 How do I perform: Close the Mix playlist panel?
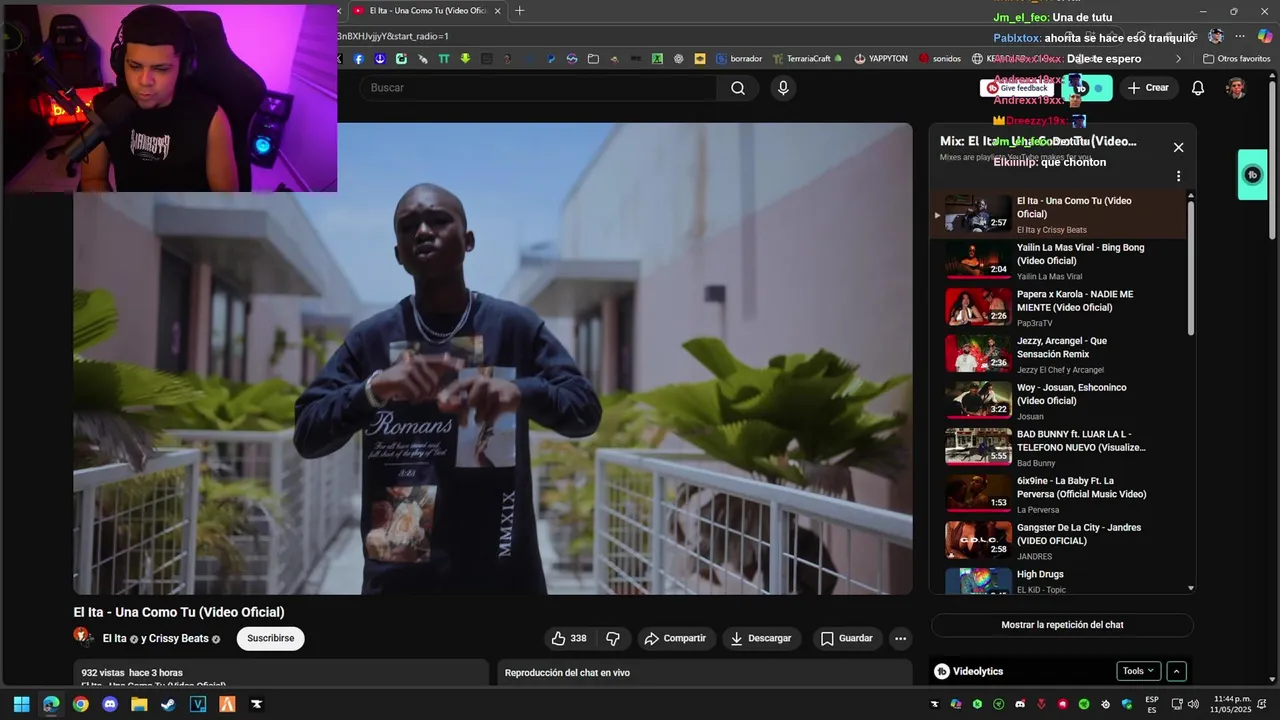click(x=1178, y=147)
